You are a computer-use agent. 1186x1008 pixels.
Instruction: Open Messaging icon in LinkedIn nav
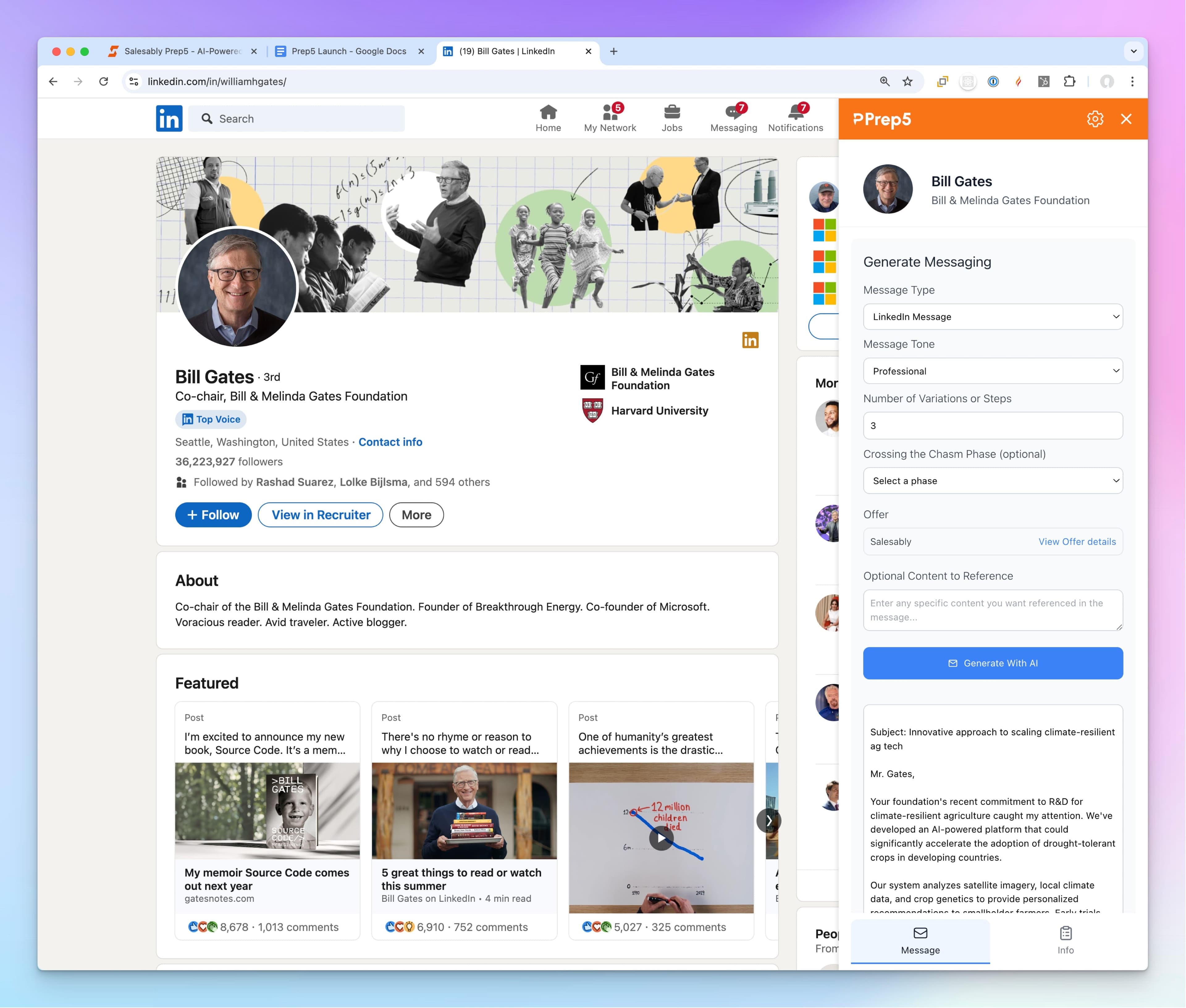coord(733,112)
